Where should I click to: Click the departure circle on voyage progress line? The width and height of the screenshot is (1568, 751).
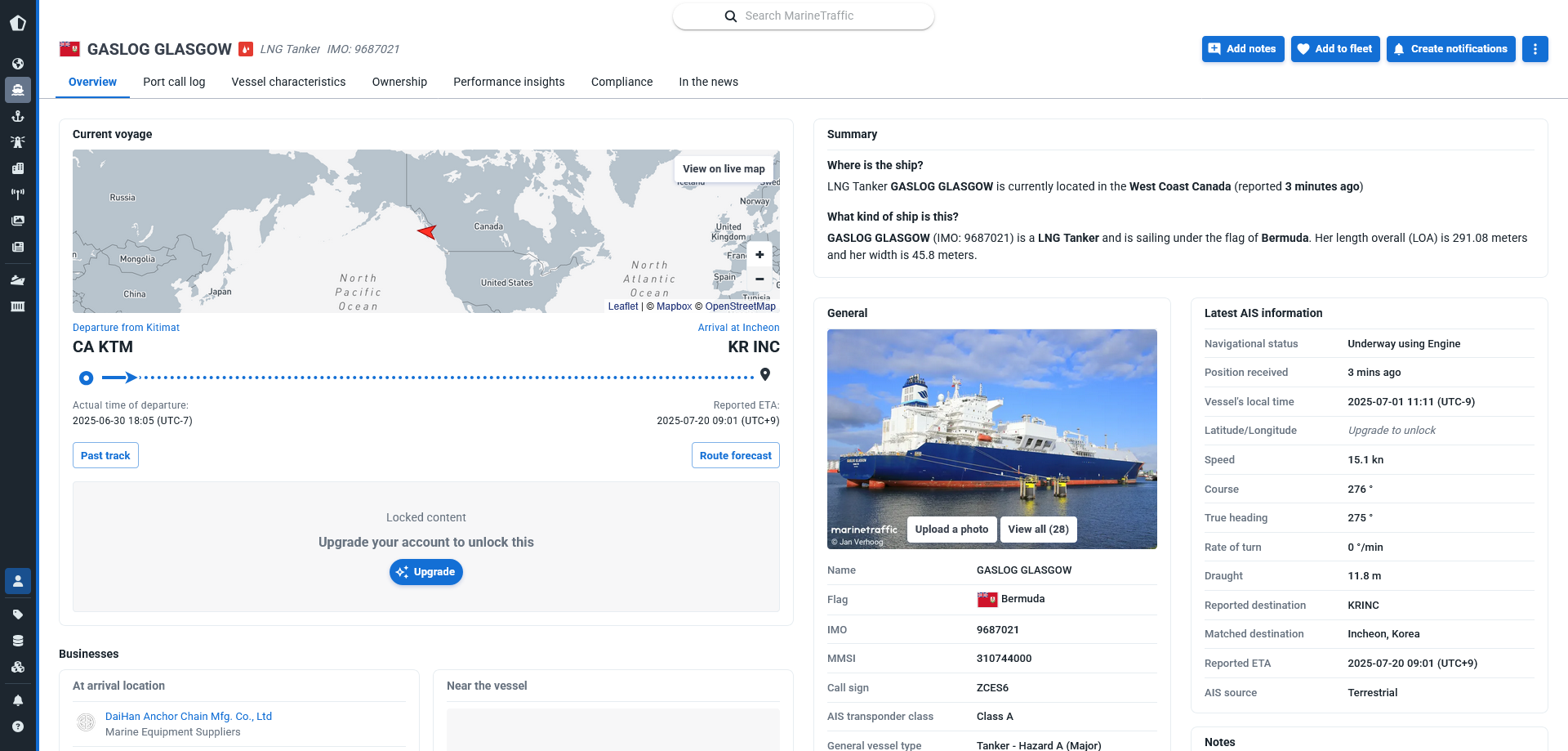86,378
